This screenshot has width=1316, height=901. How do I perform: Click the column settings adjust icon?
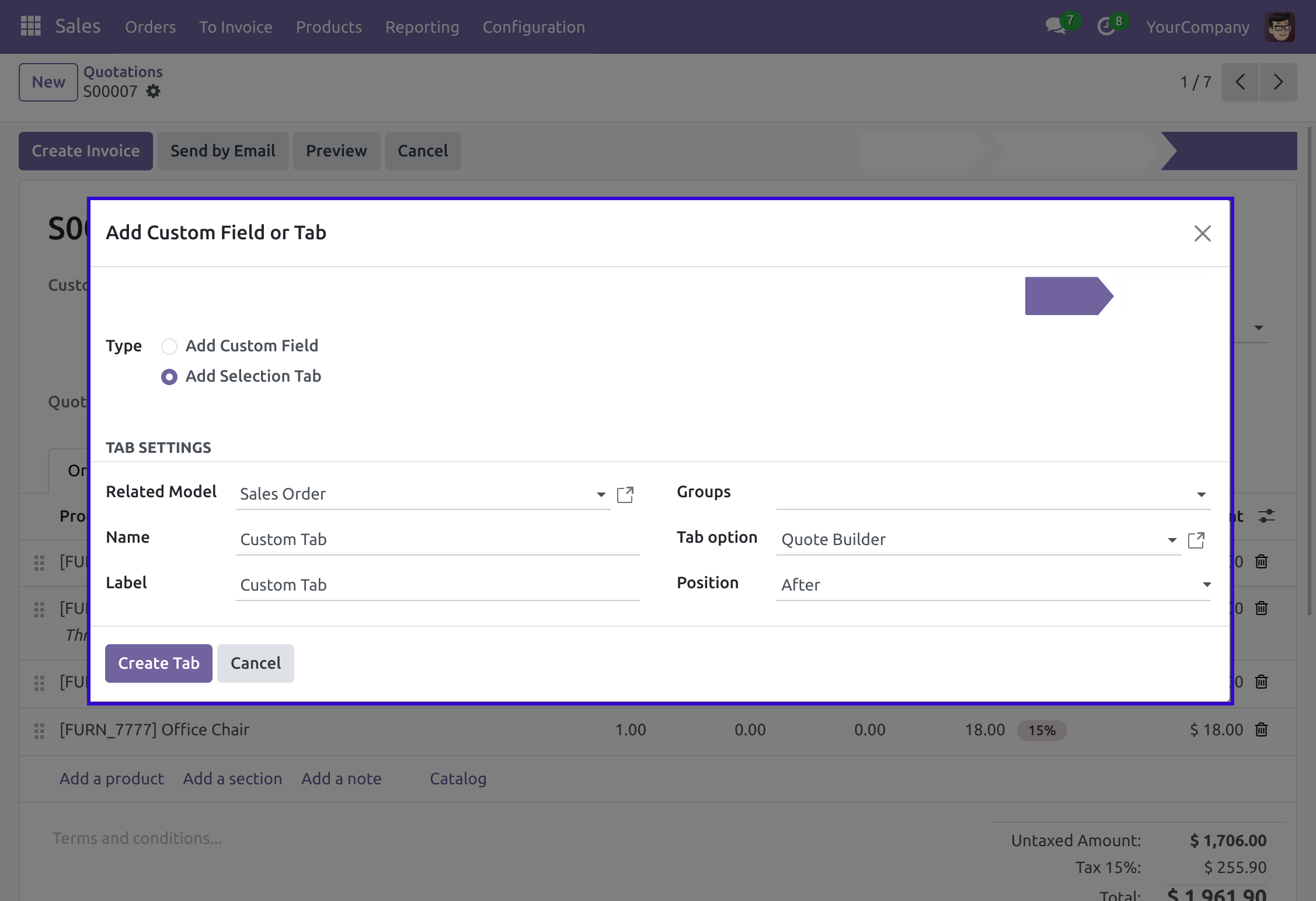point(1266,516)
